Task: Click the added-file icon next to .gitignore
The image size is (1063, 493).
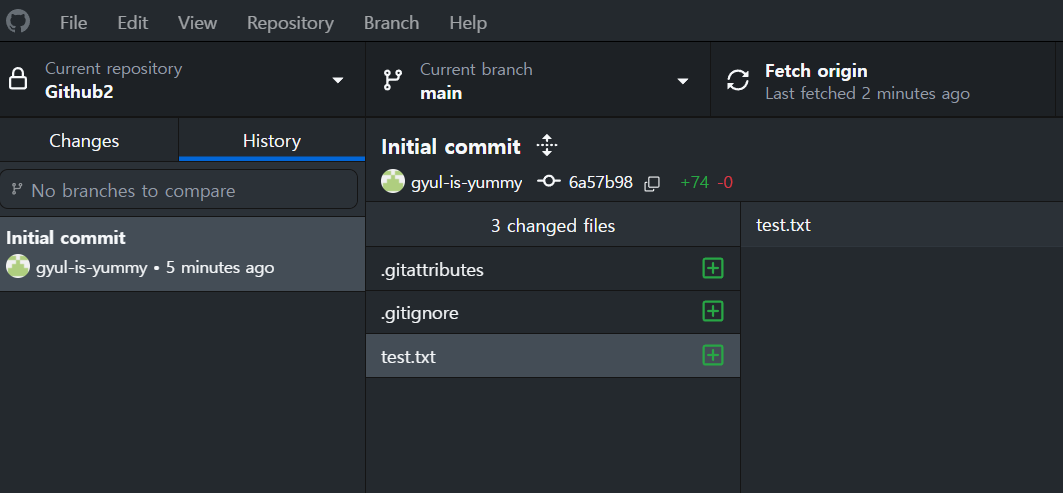Action: 712,311
